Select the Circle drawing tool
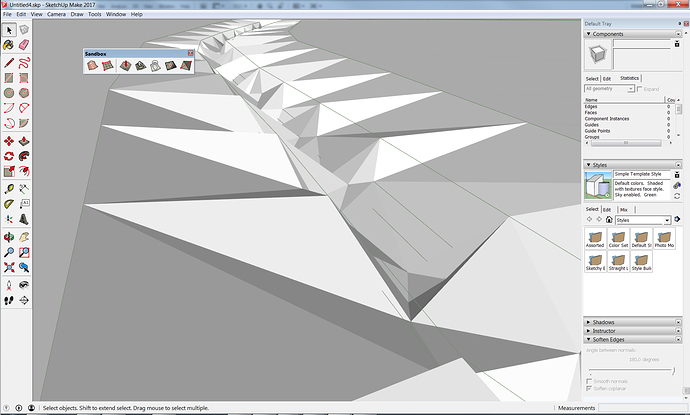 coord(9,93)
